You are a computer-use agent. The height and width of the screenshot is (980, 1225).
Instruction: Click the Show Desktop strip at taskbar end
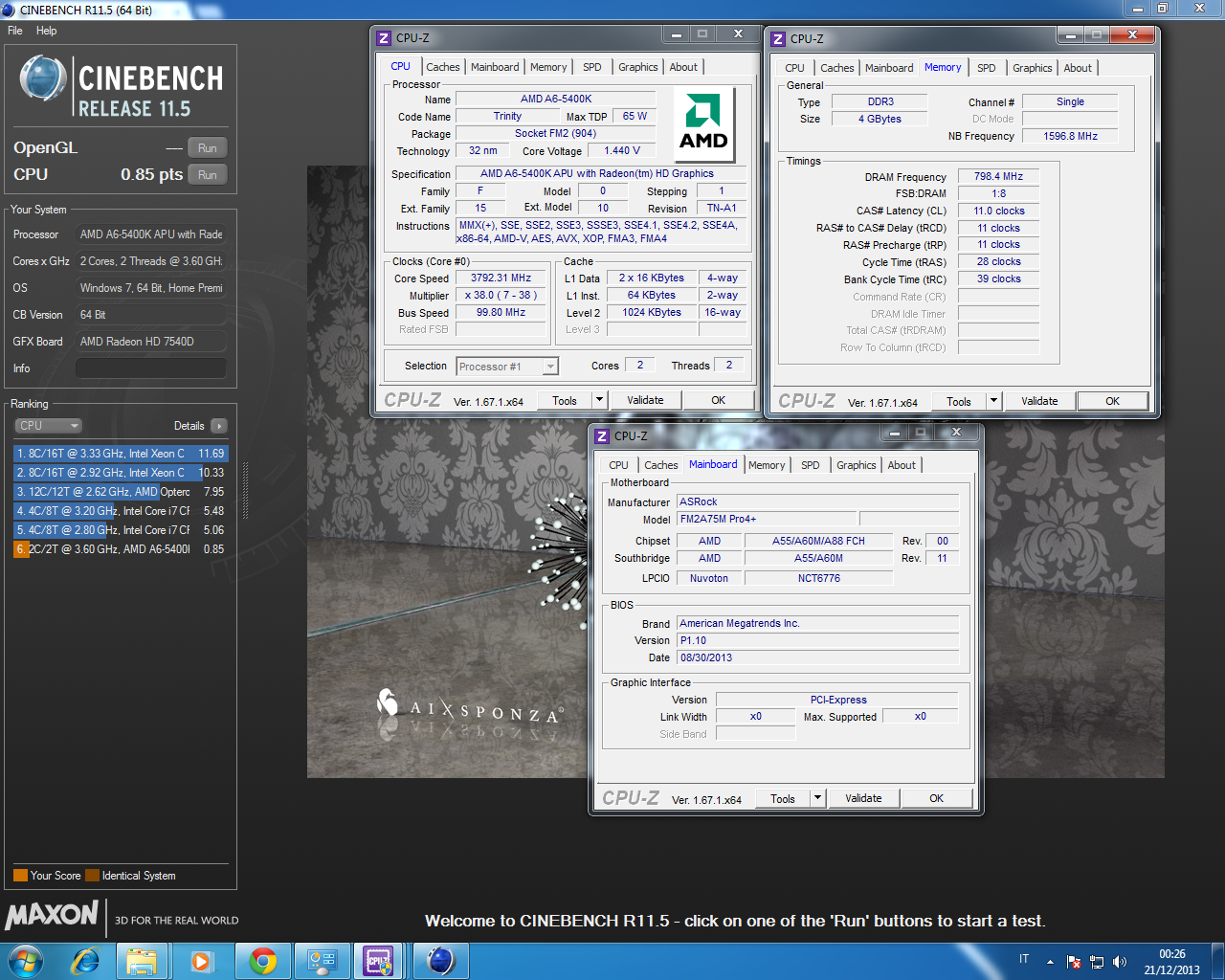[x=1218, y=961]
